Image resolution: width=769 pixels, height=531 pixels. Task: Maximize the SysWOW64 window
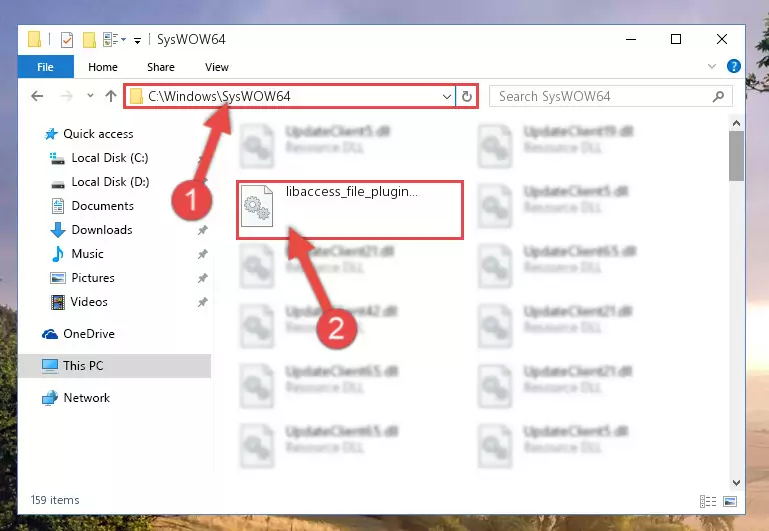676,39
